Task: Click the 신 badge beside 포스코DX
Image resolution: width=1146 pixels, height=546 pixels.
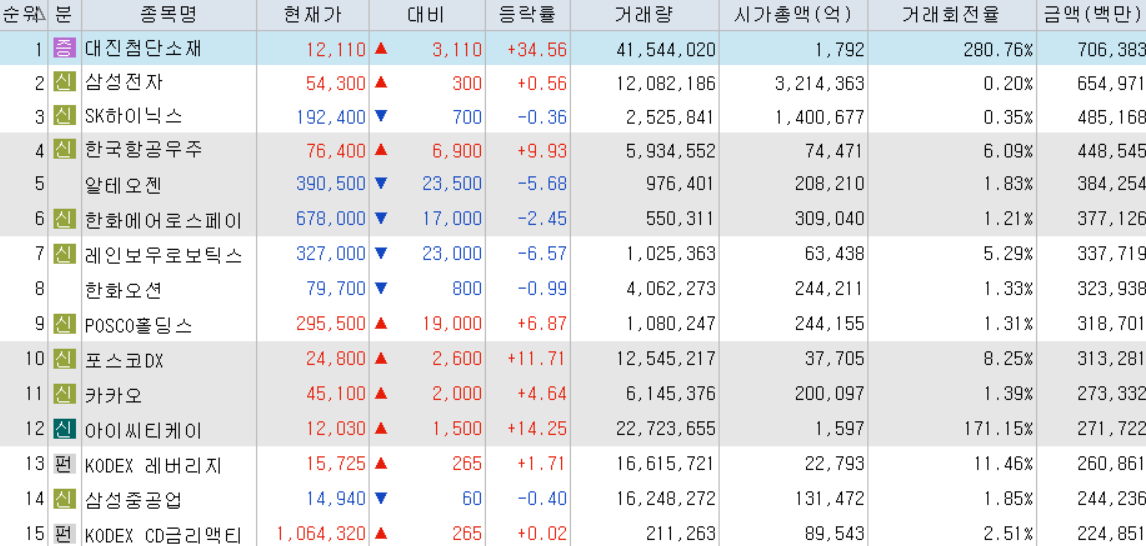Action: 64,358
